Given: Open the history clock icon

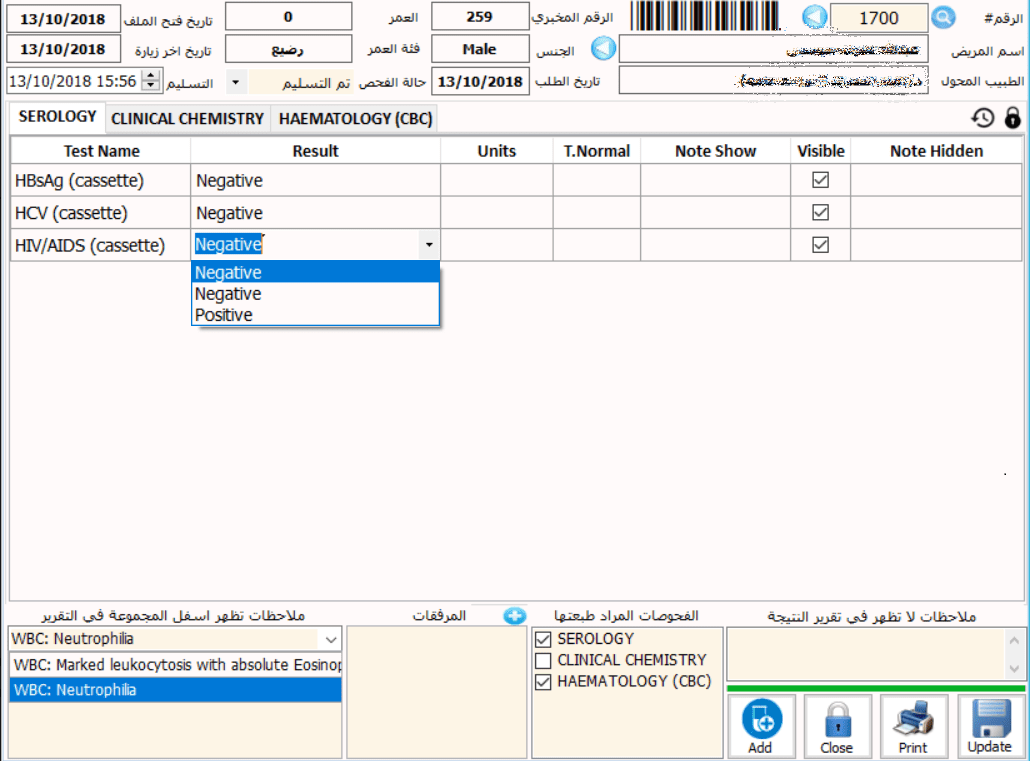Looking at the screenshot, I should [983, 118].
